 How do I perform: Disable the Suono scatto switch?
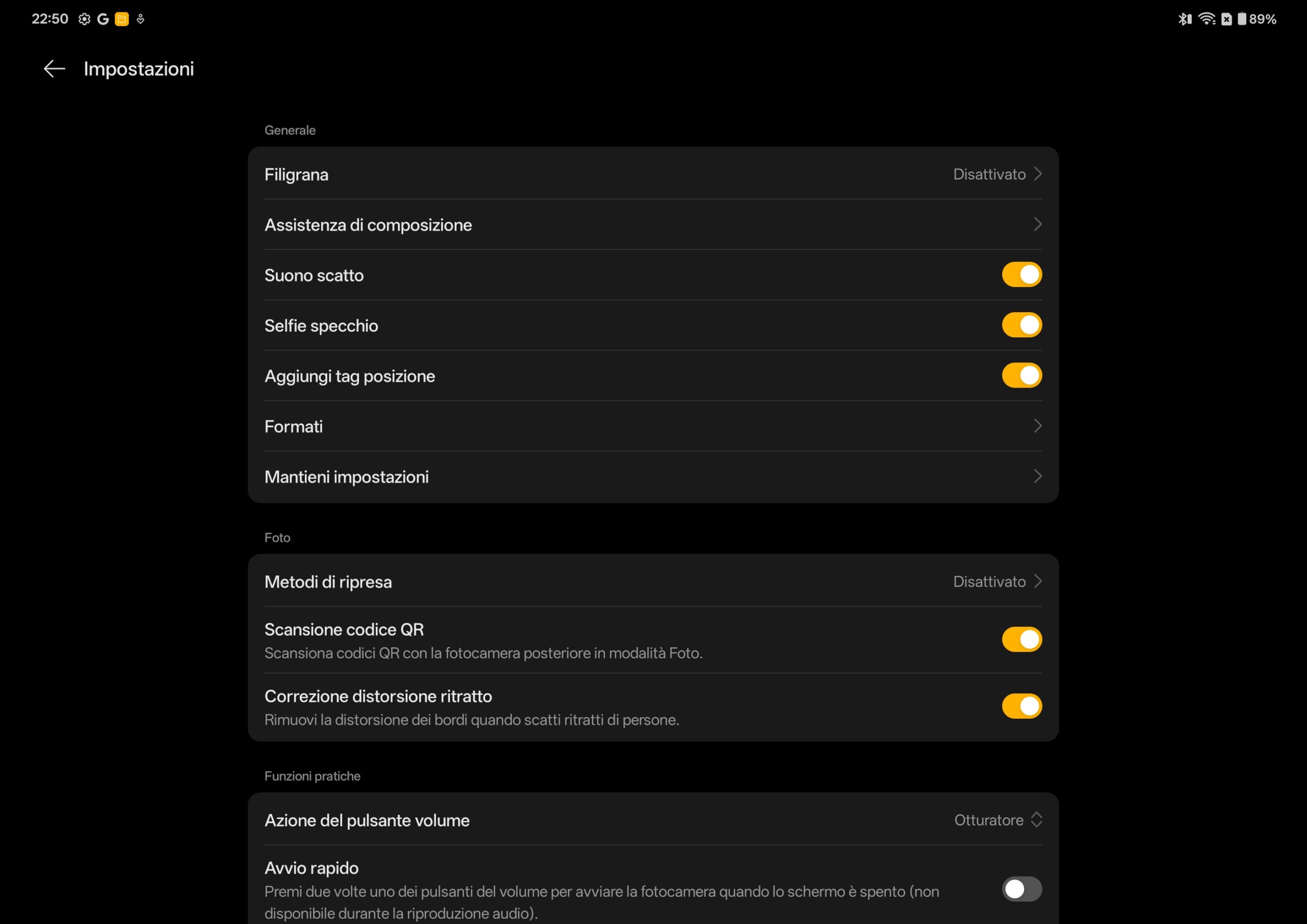pos(1021,275)
